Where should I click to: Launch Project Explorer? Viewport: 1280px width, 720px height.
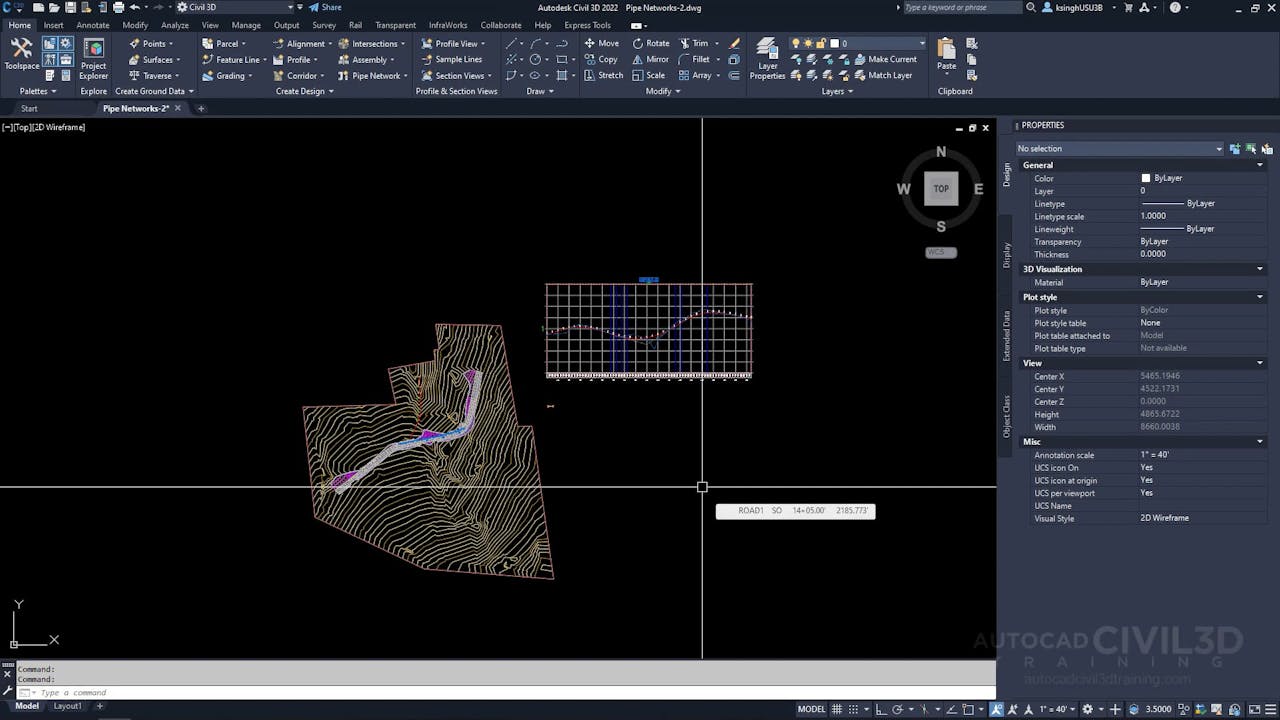[x=94, y=56]
